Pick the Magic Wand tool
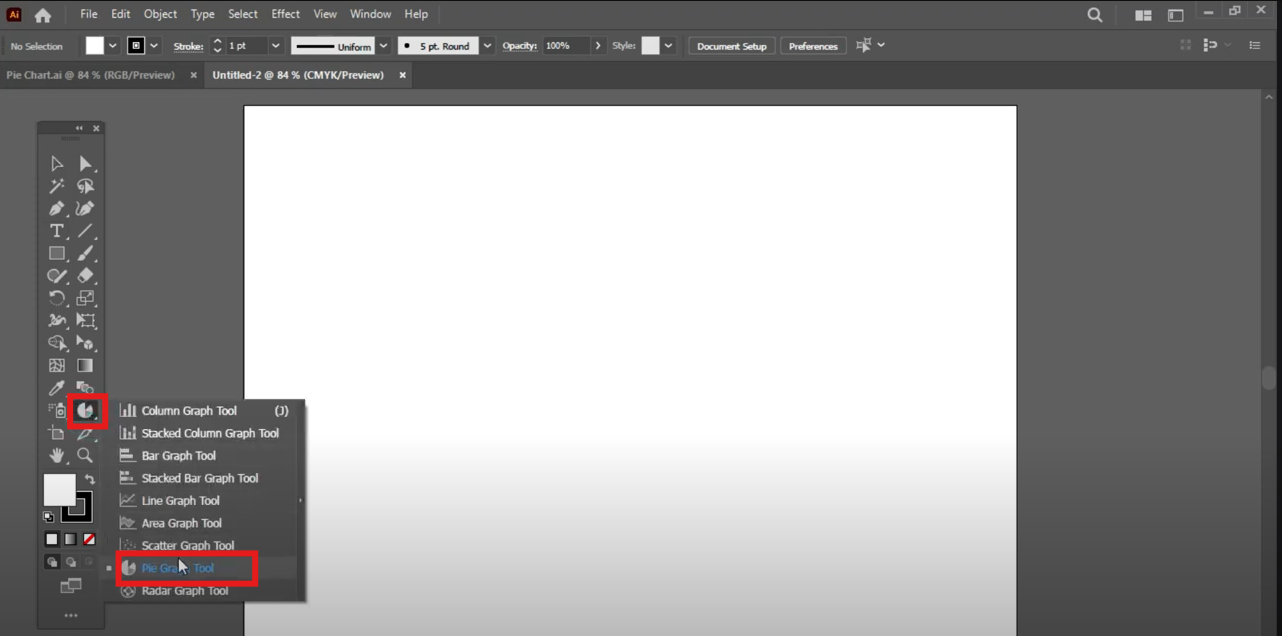This screenshot has height=636, width=1282. pyautogui.click(x=57, y=186)
